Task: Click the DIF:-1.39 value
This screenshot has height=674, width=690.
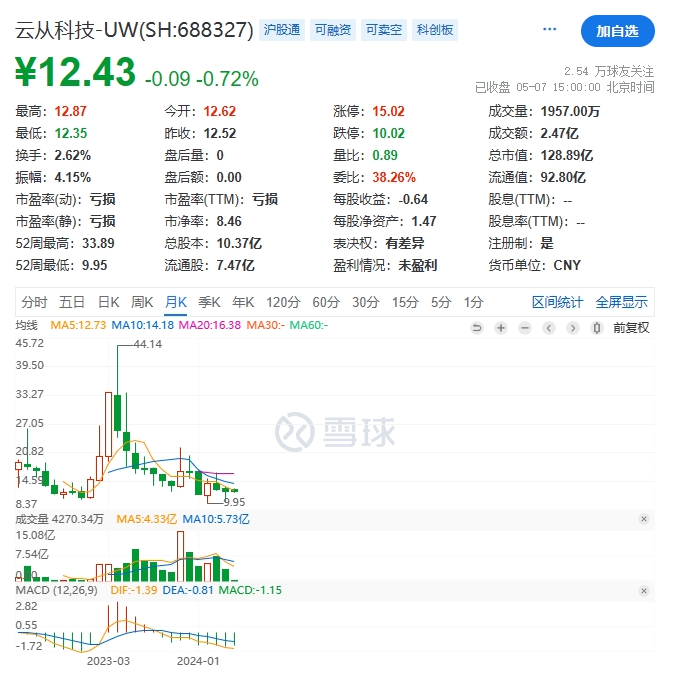Action: 134,590
